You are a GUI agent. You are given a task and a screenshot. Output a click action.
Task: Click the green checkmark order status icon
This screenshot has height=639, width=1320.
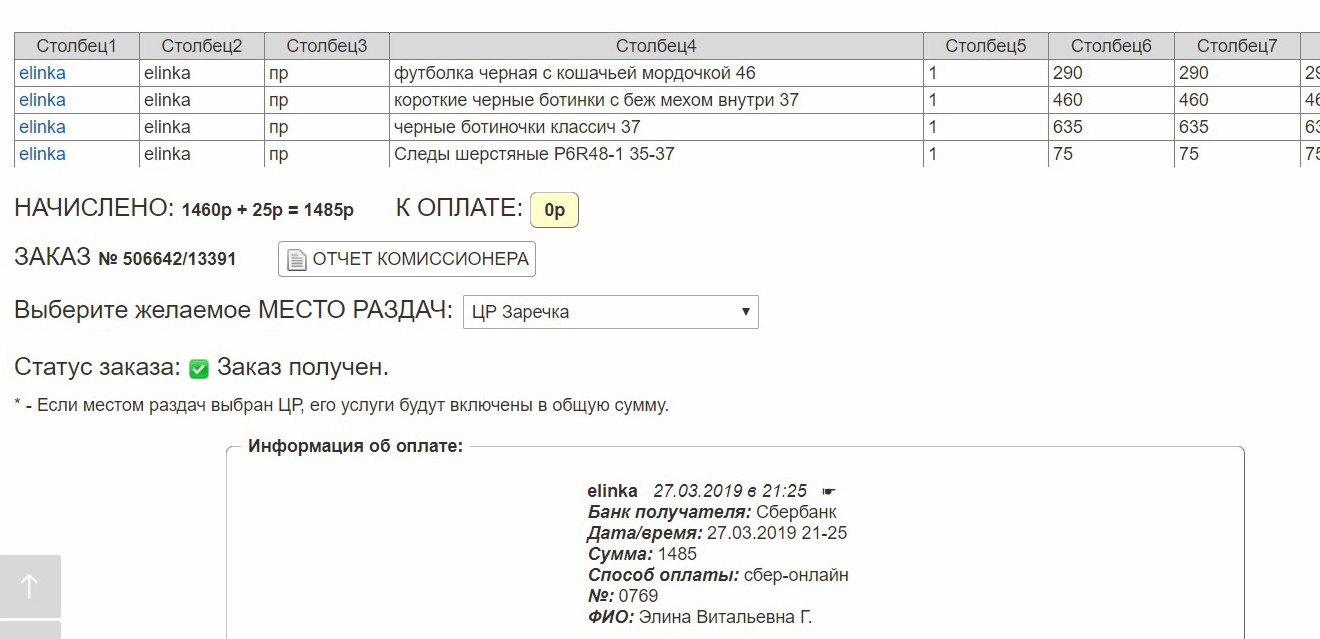(199, 369)
